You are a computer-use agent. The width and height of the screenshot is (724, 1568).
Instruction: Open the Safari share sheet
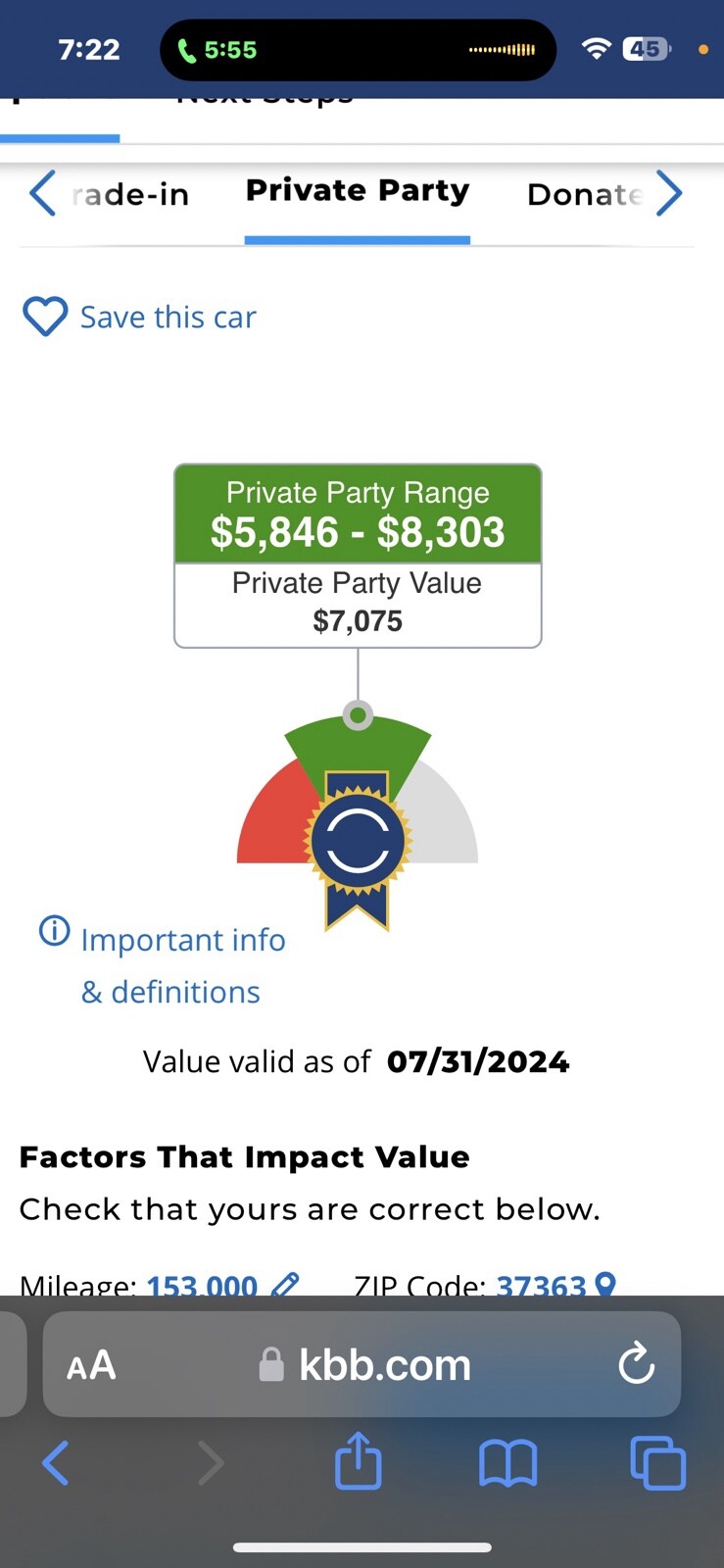(359, 1462)
